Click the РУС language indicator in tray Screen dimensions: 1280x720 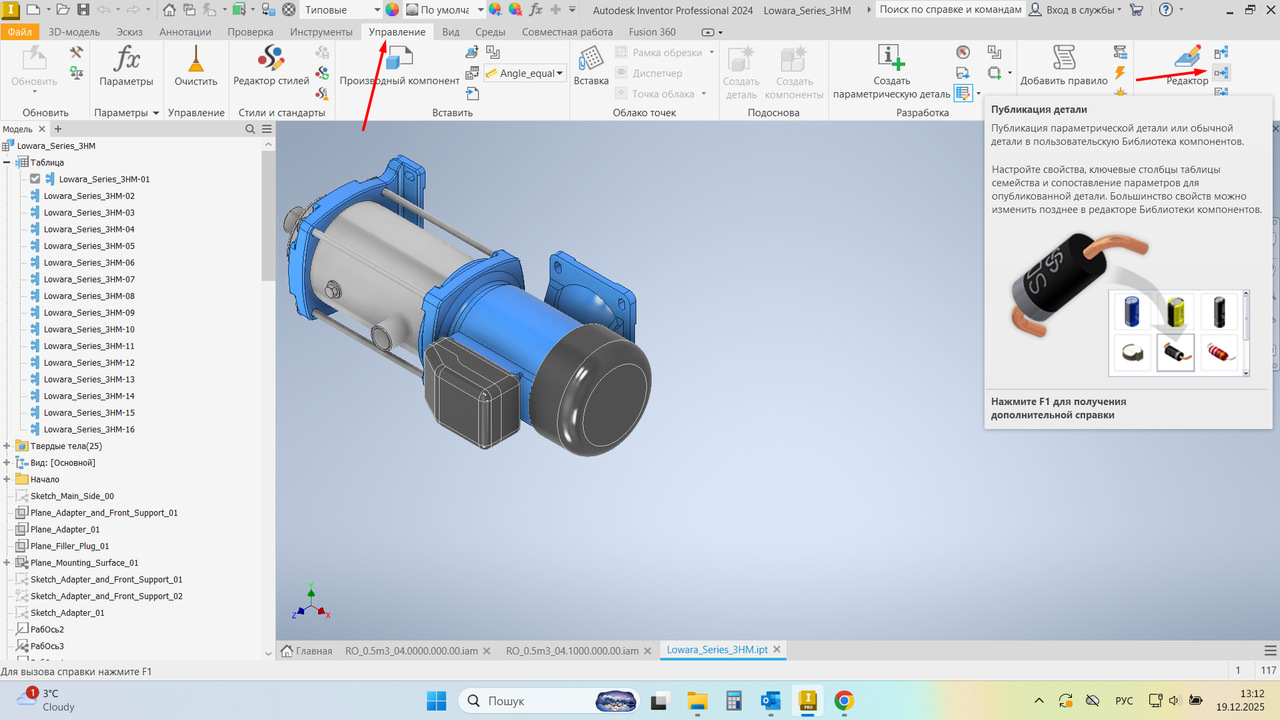[x=1124, y=700]
